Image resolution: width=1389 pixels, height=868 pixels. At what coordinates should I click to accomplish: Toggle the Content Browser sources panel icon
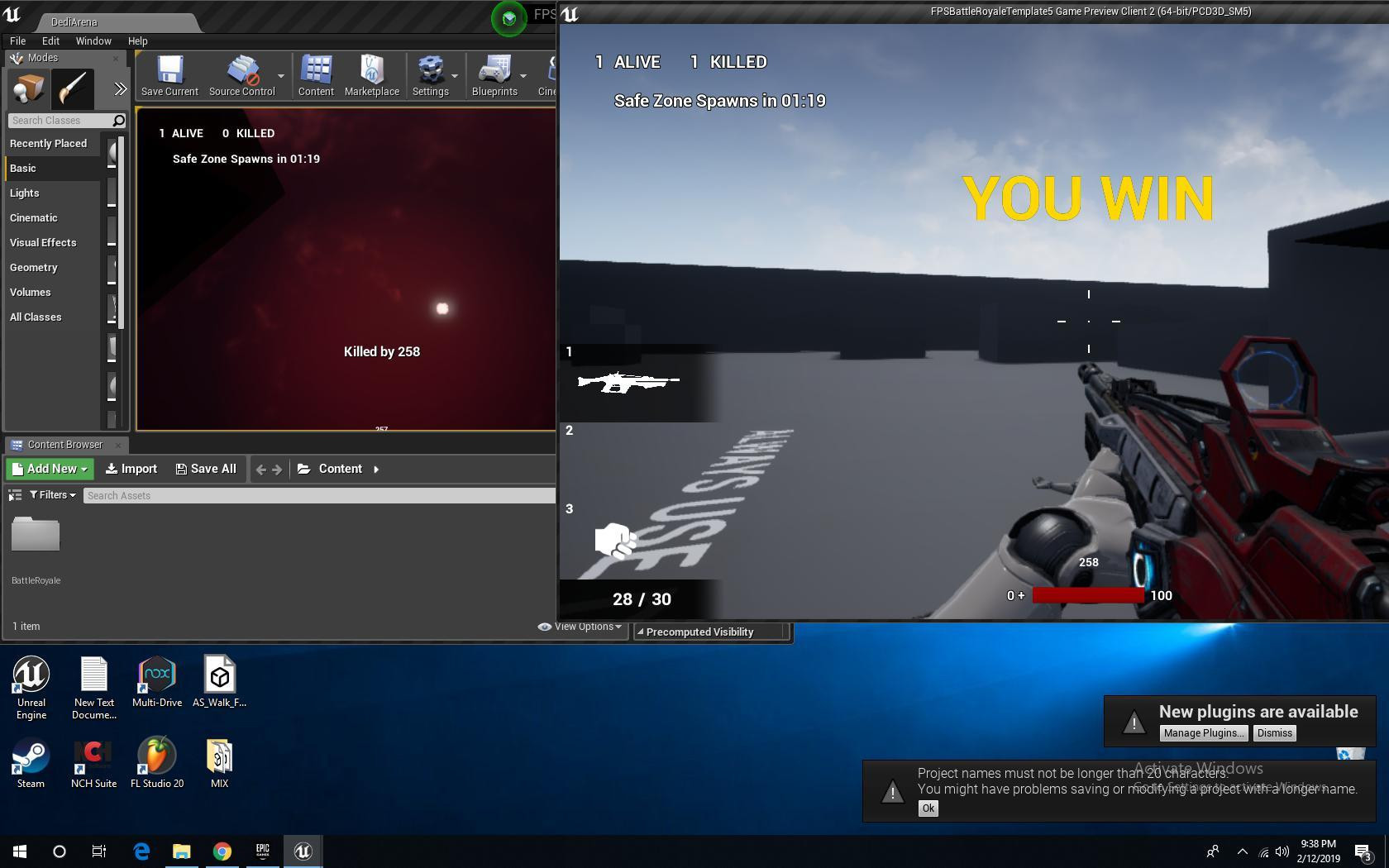(15, 495)
